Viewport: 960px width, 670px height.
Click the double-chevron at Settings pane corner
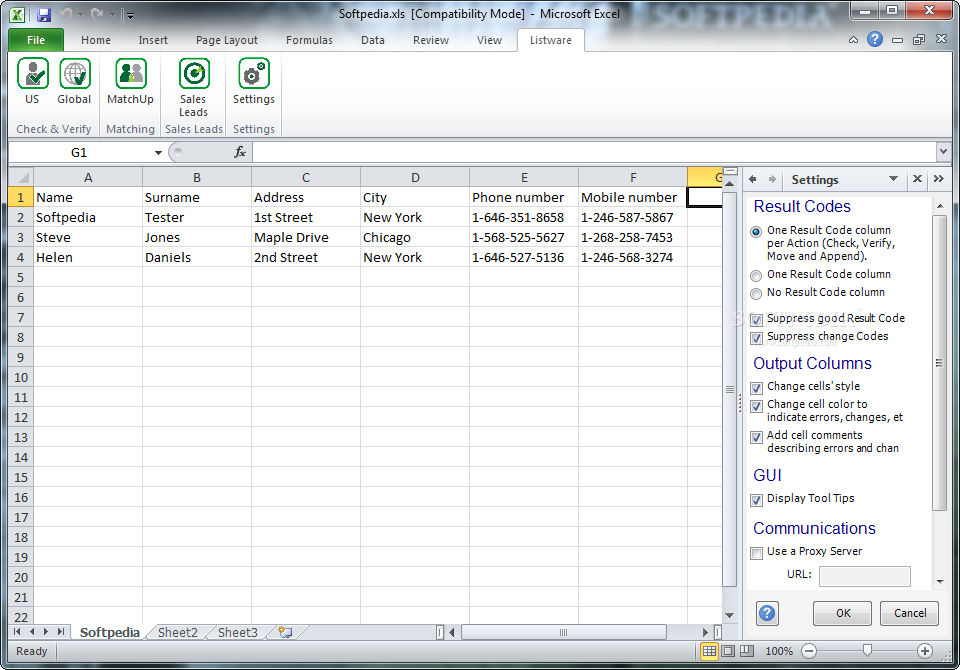(939, 179)
